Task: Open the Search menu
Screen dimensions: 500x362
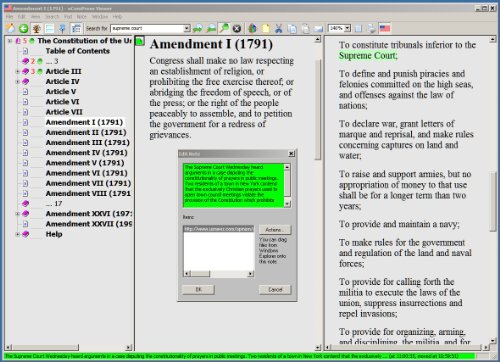Action: pos(52,16)
